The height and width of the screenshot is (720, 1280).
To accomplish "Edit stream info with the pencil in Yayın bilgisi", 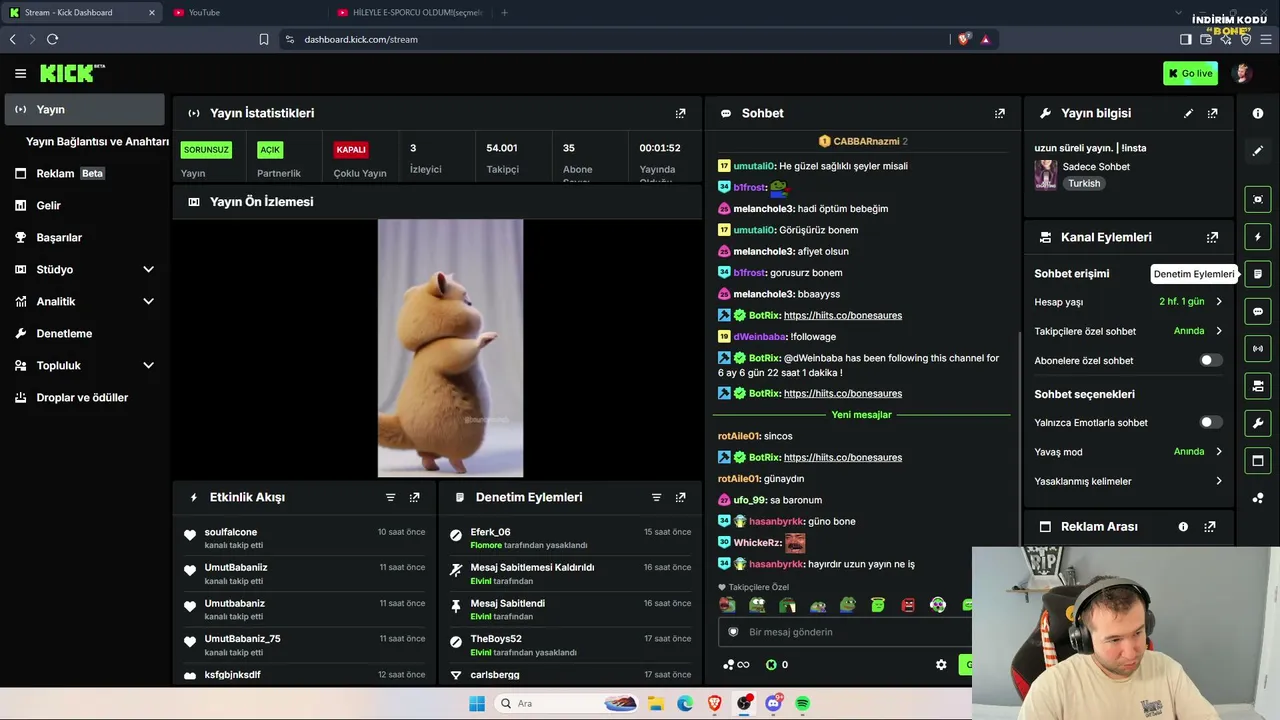I will point(1188,113).
